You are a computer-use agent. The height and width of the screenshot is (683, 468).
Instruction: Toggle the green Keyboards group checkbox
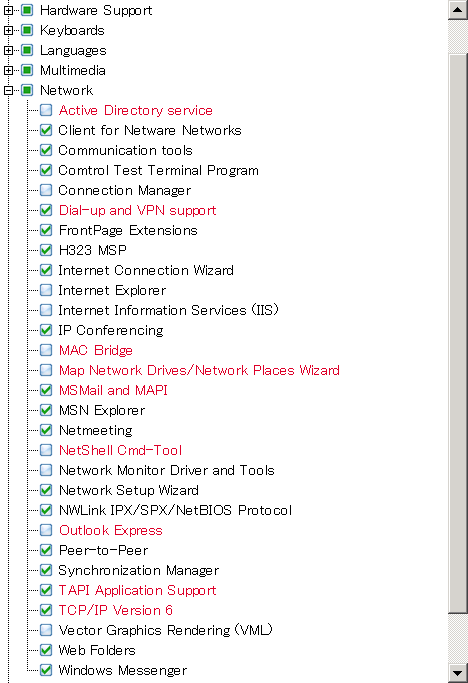click(x=27, y=30)
